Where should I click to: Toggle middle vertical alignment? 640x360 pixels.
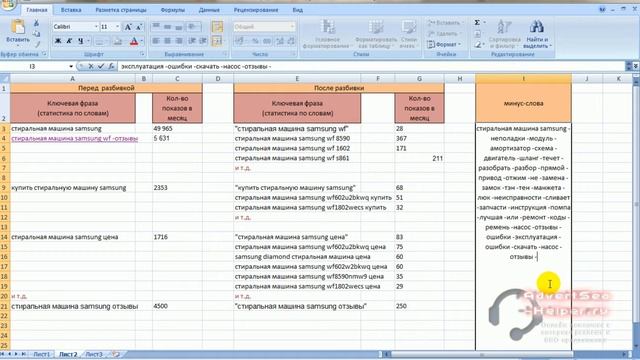pyautogui.click(x=168, y=27)
